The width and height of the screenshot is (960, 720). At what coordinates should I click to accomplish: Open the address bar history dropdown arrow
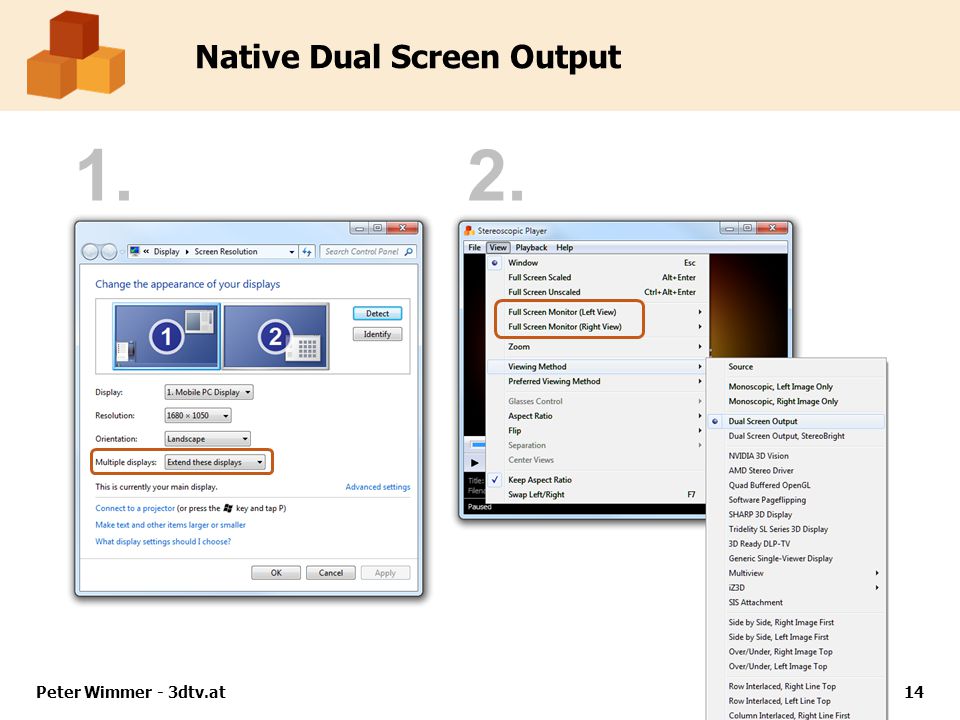coord(291,252)
